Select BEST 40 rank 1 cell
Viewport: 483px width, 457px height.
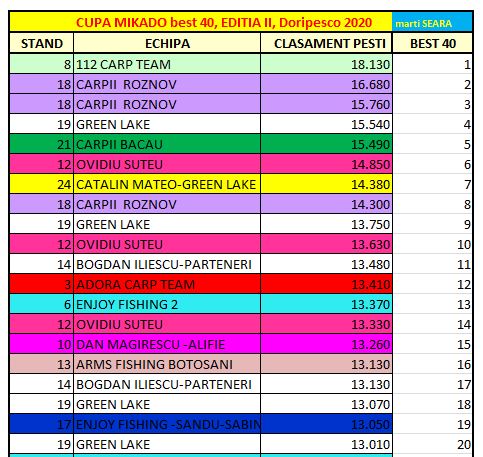point(432,64)
